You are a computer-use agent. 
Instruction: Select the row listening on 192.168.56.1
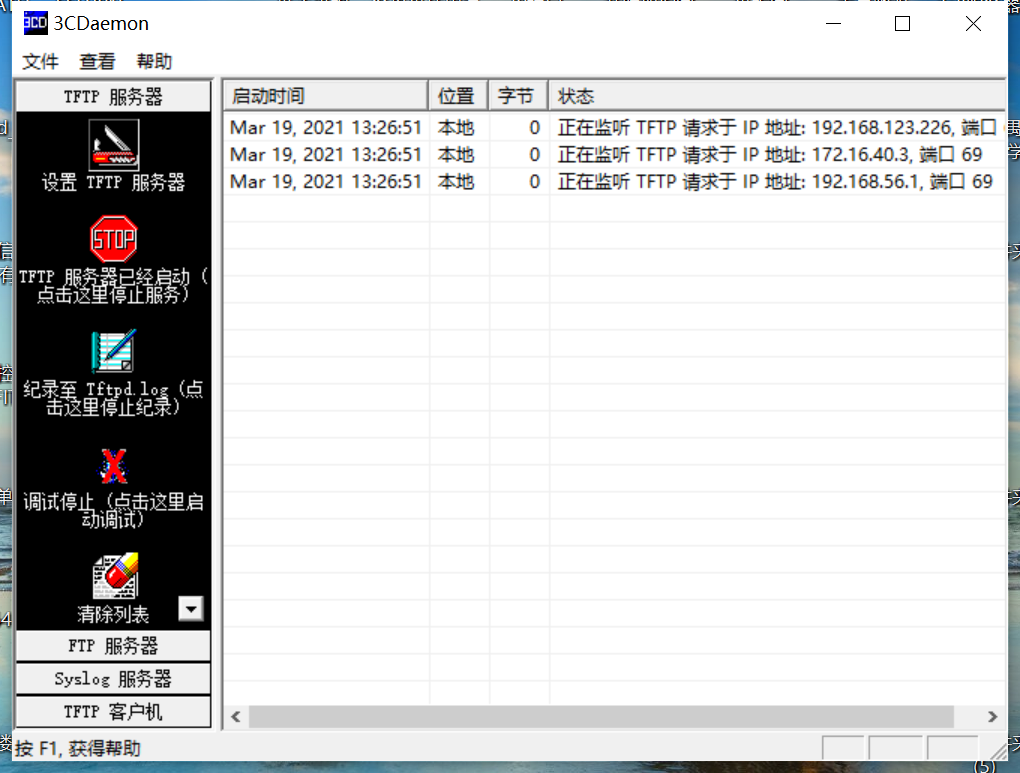pos(615,182)
